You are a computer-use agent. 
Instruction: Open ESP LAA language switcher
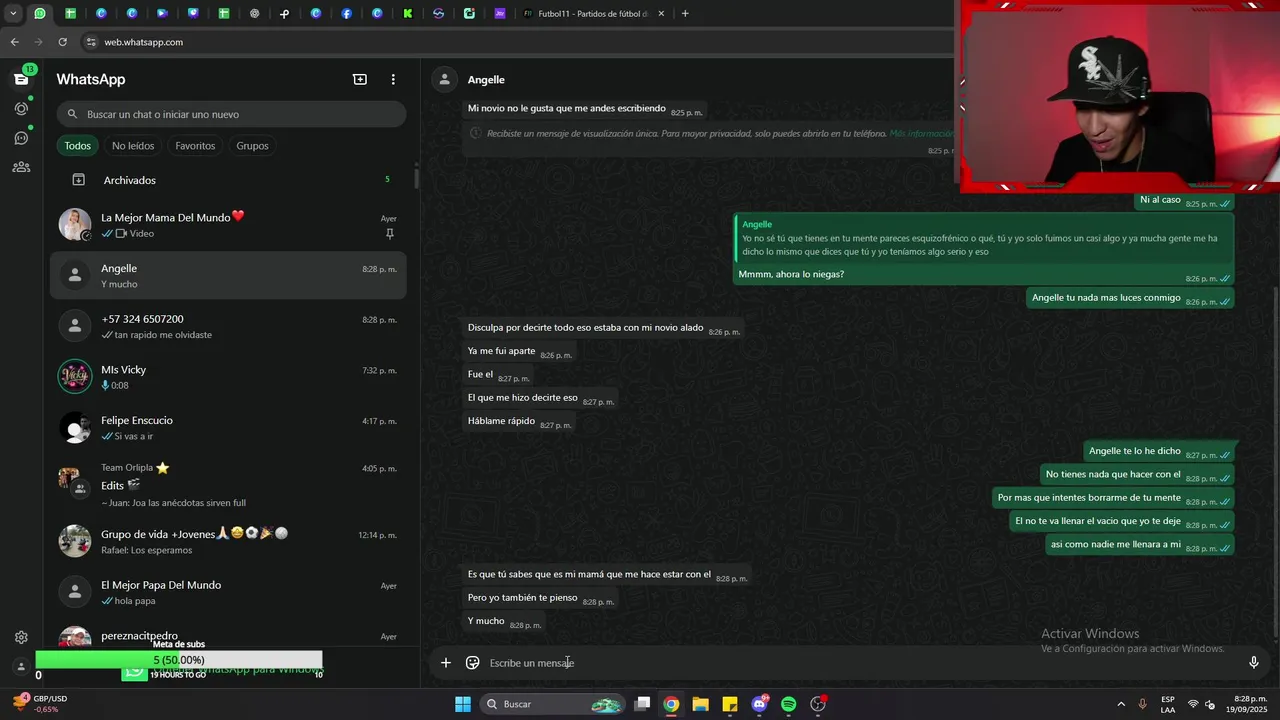coord(1168,704)
